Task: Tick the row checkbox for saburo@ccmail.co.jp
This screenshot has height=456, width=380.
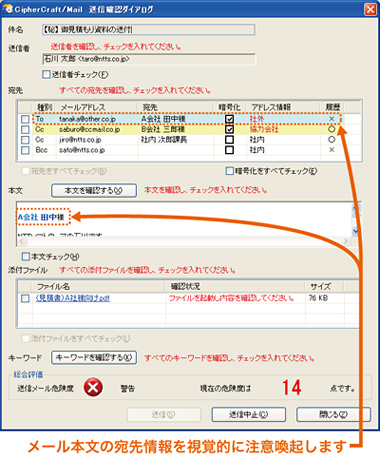Action: [25, 129]
